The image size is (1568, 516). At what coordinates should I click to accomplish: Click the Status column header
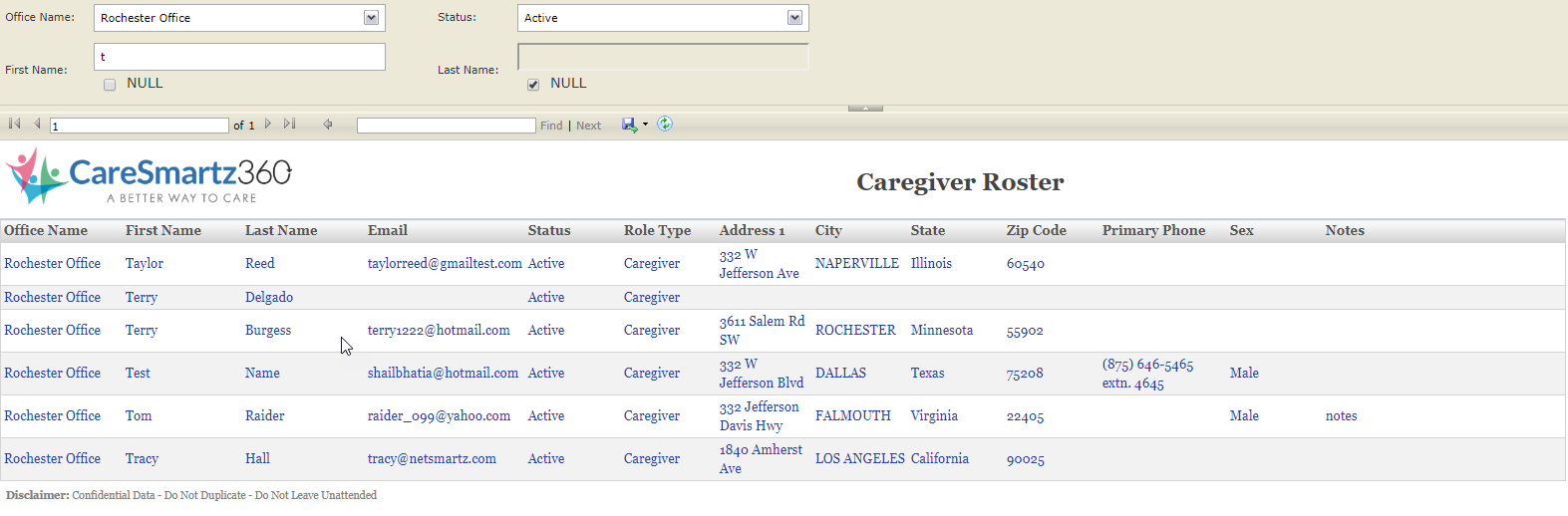(549, 230)
